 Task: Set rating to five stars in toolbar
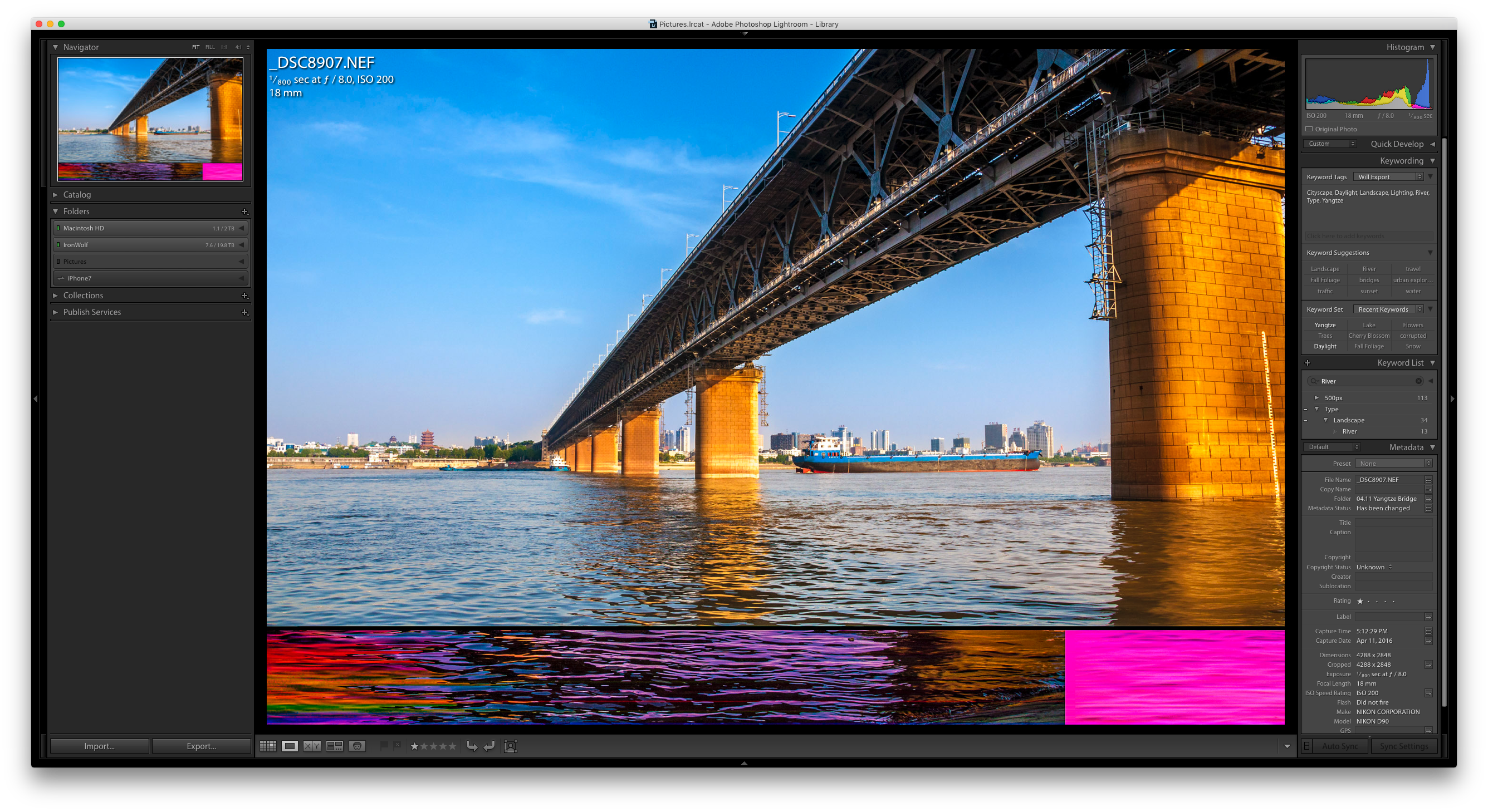click(452, 746)
